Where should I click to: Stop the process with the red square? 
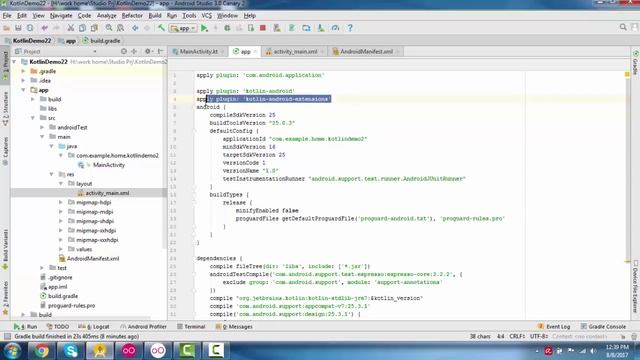pos(263,28)
